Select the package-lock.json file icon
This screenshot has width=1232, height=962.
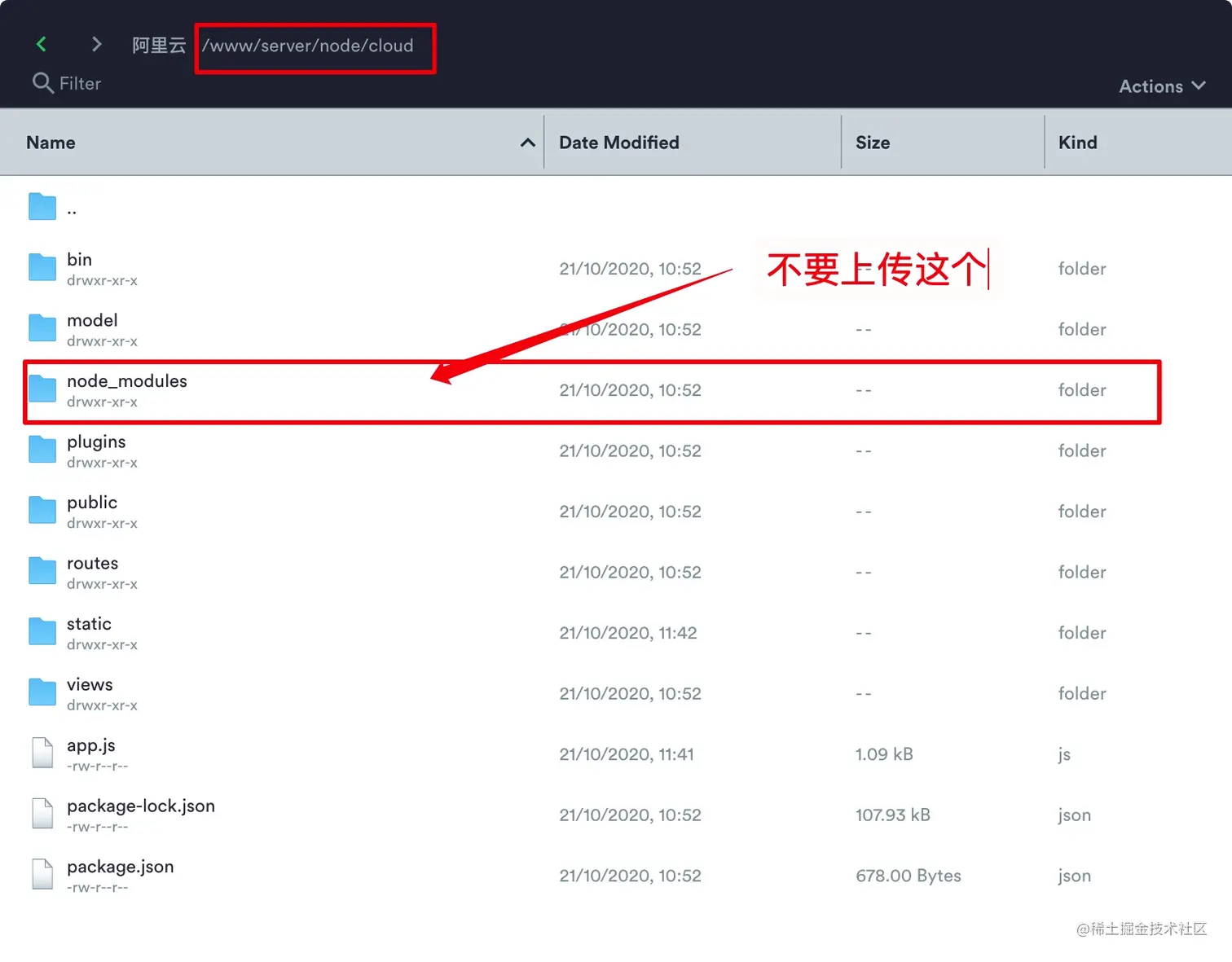[42, 814]
